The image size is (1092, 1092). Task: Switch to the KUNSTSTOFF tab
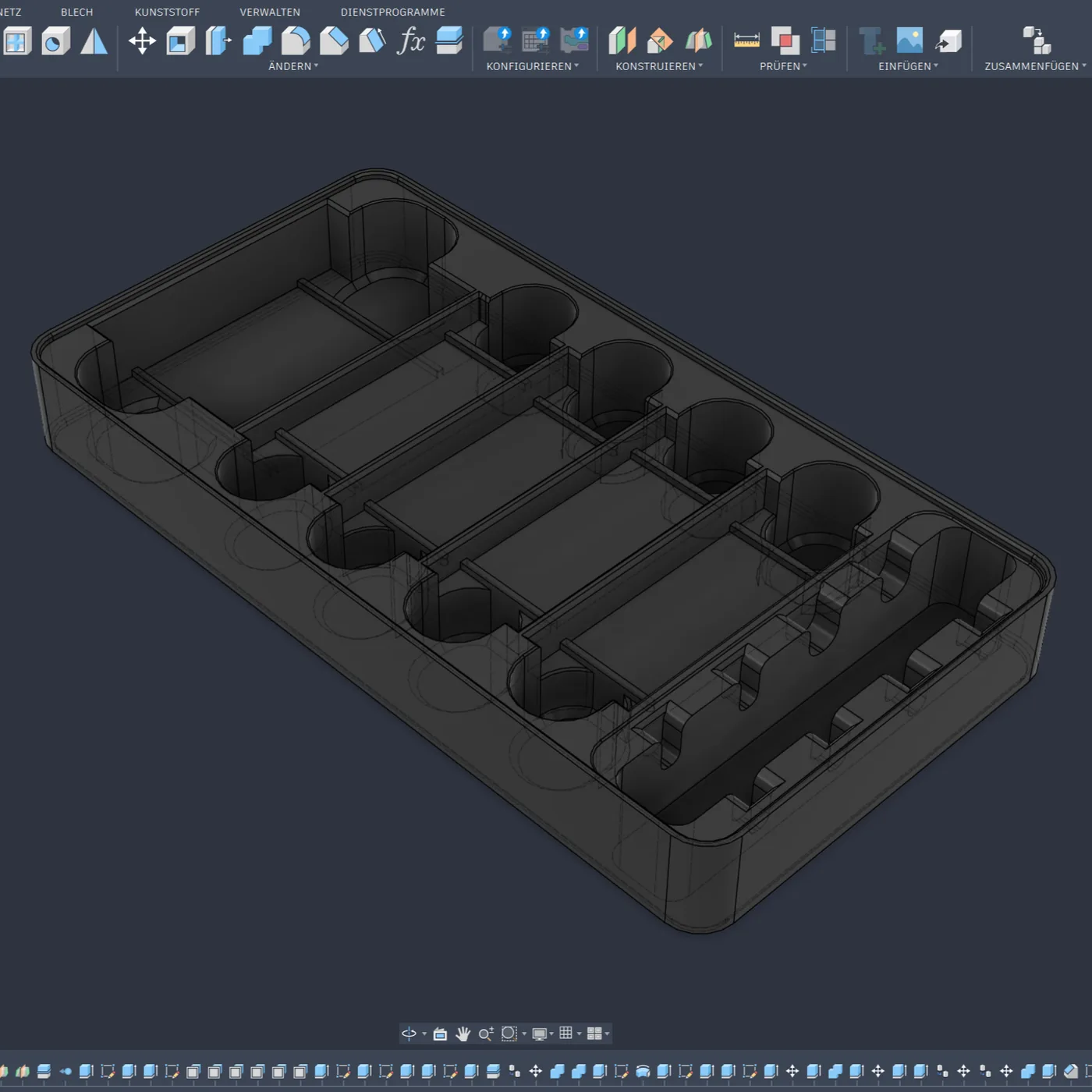pyautogui.click(x=167, y=12)
